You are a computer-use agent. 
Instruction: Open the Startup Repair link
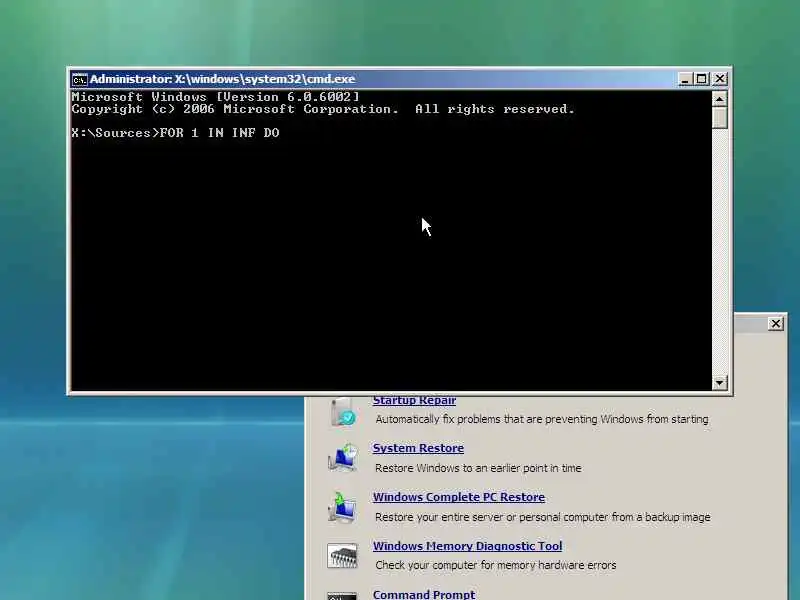coord(414,400)
